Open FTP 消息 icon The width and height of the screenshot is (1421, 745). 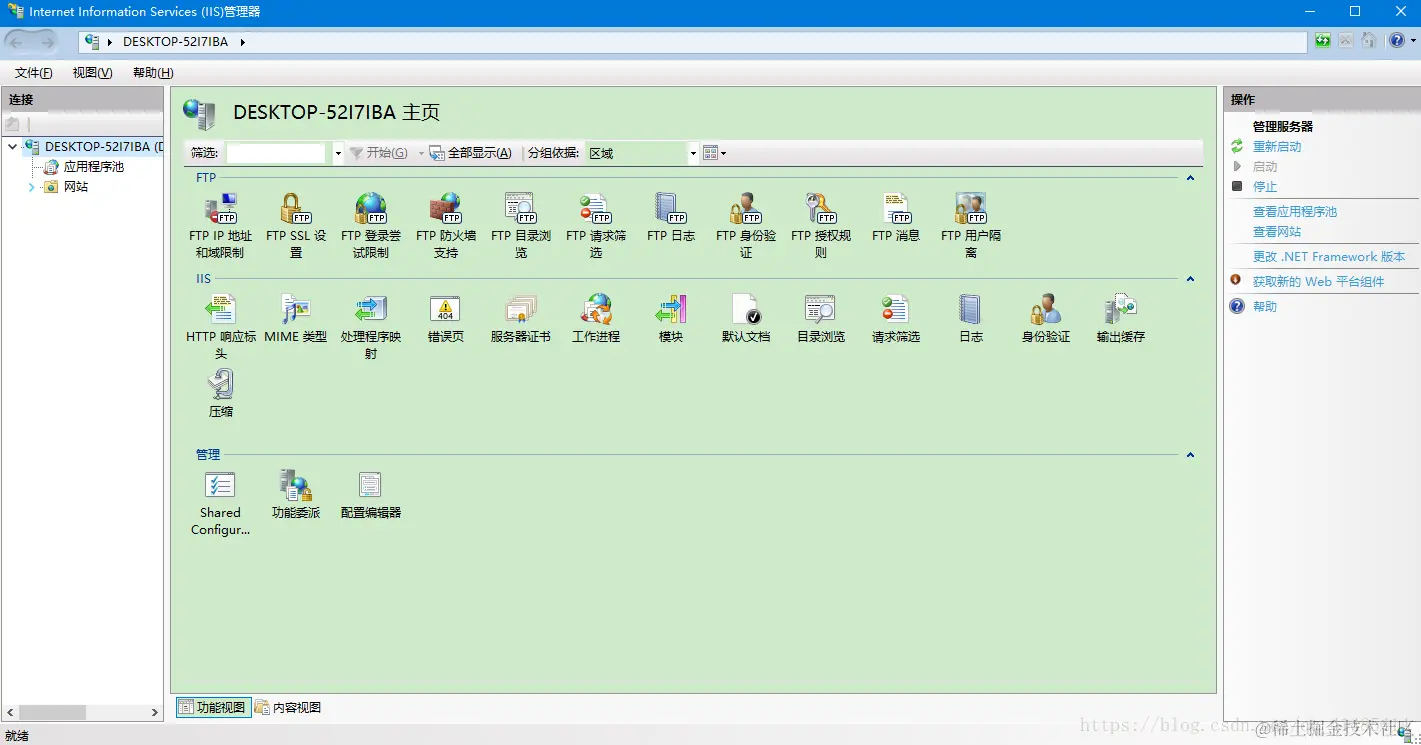[x=896, y=218]
